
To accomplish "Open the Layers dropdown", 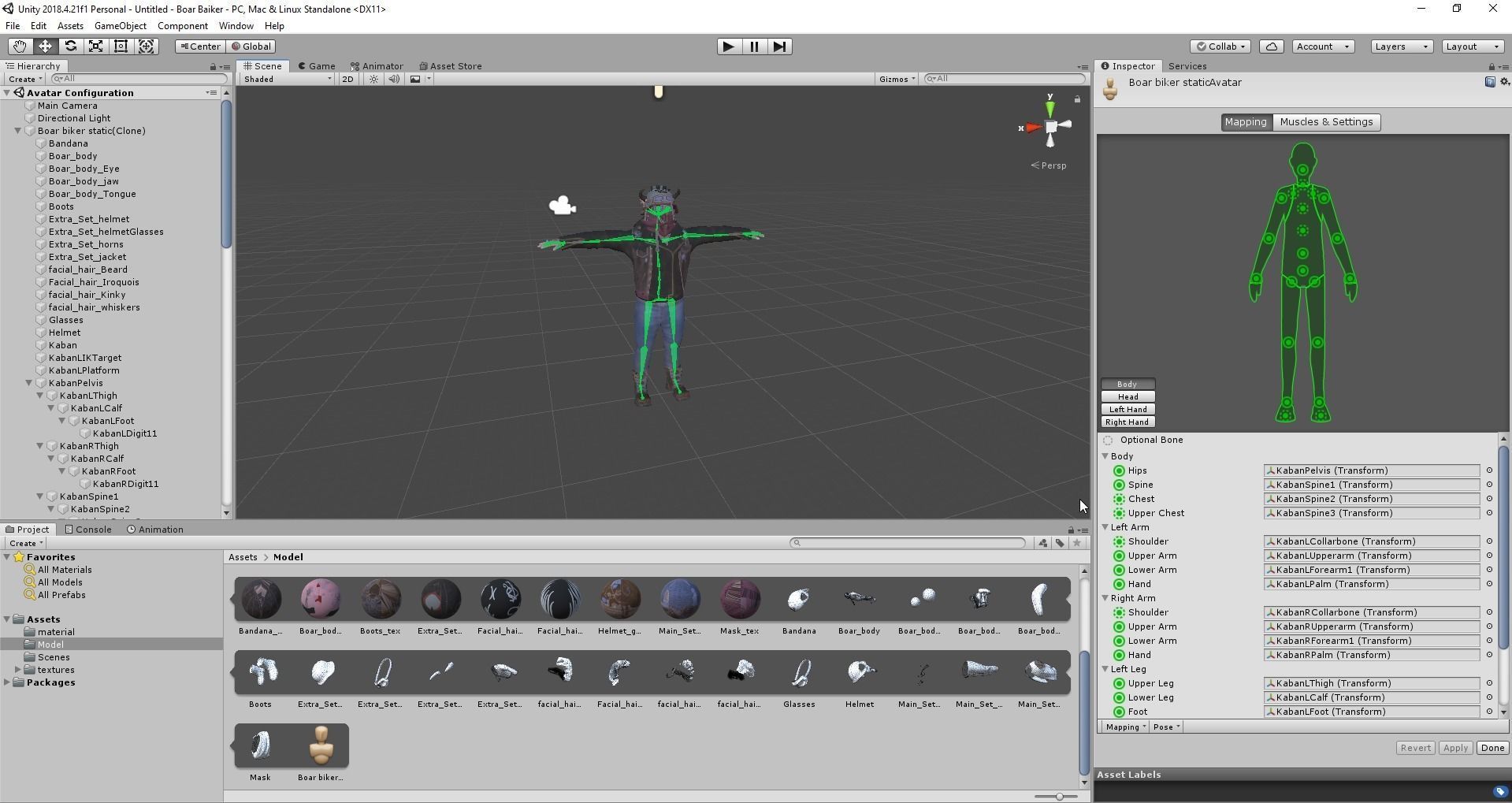I will (1402, 46).
